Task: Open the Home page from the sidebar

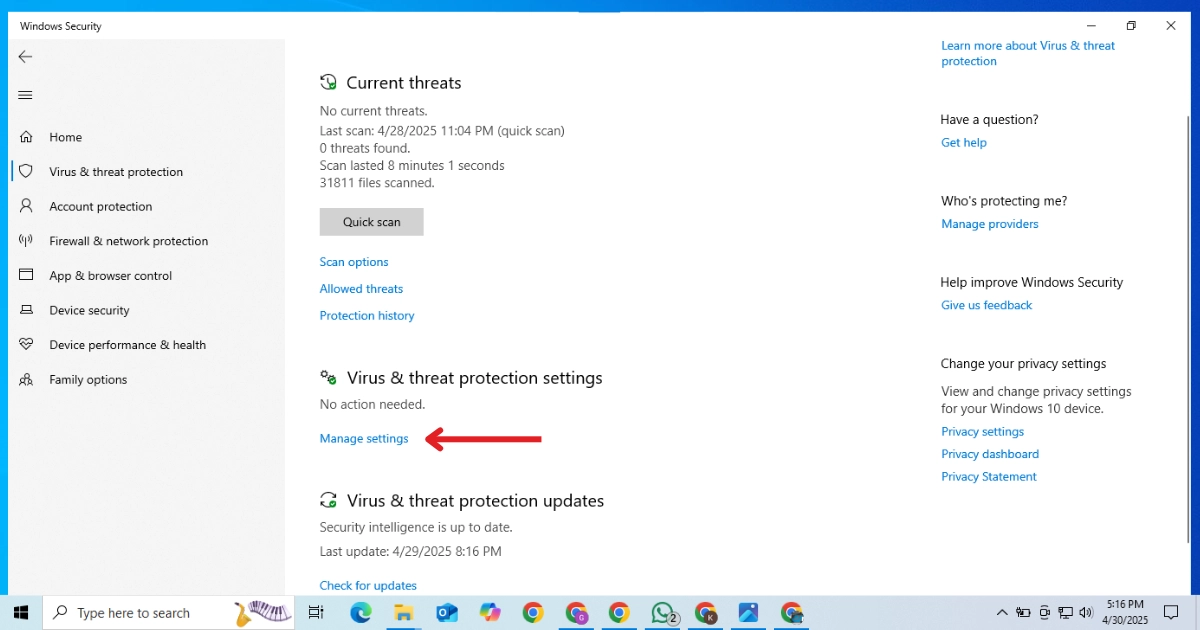Action: (65, 137)
